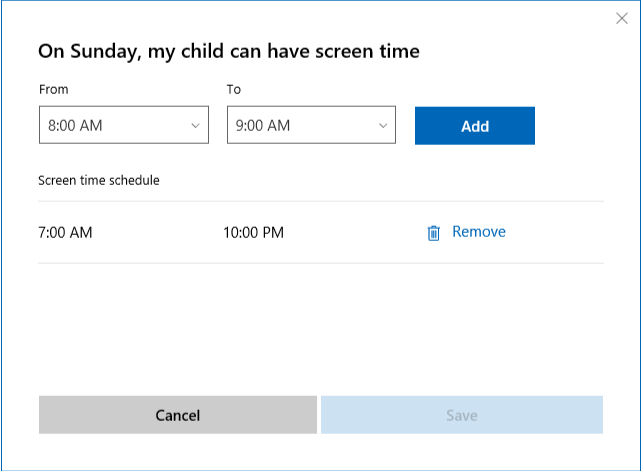Click the 'To' field label

coord(234,90)
